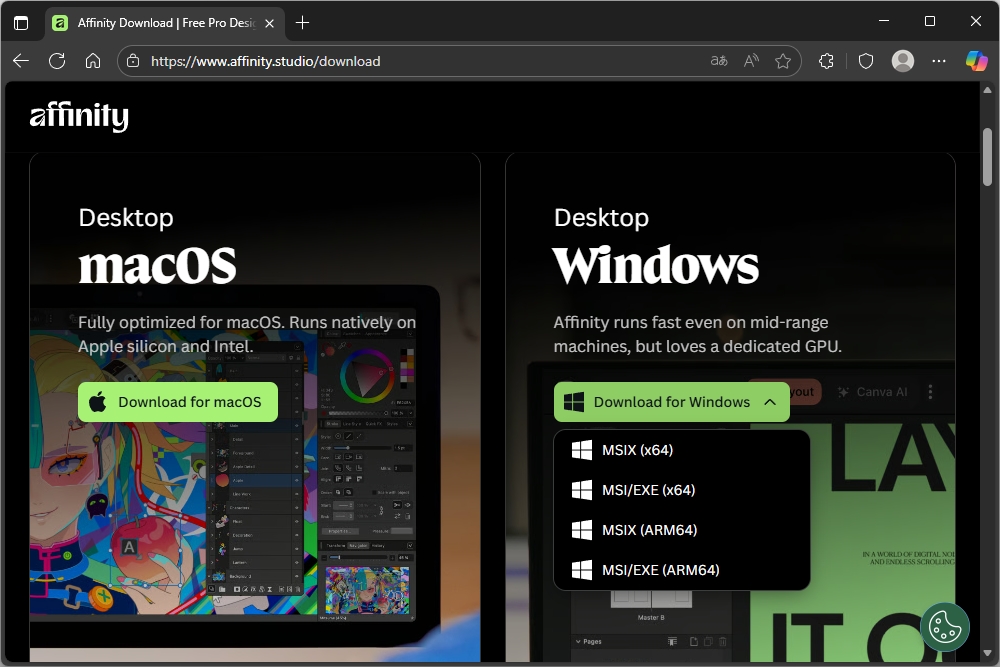
Task: Click the Windows logo in Download for Windows button
Action: 574,402
